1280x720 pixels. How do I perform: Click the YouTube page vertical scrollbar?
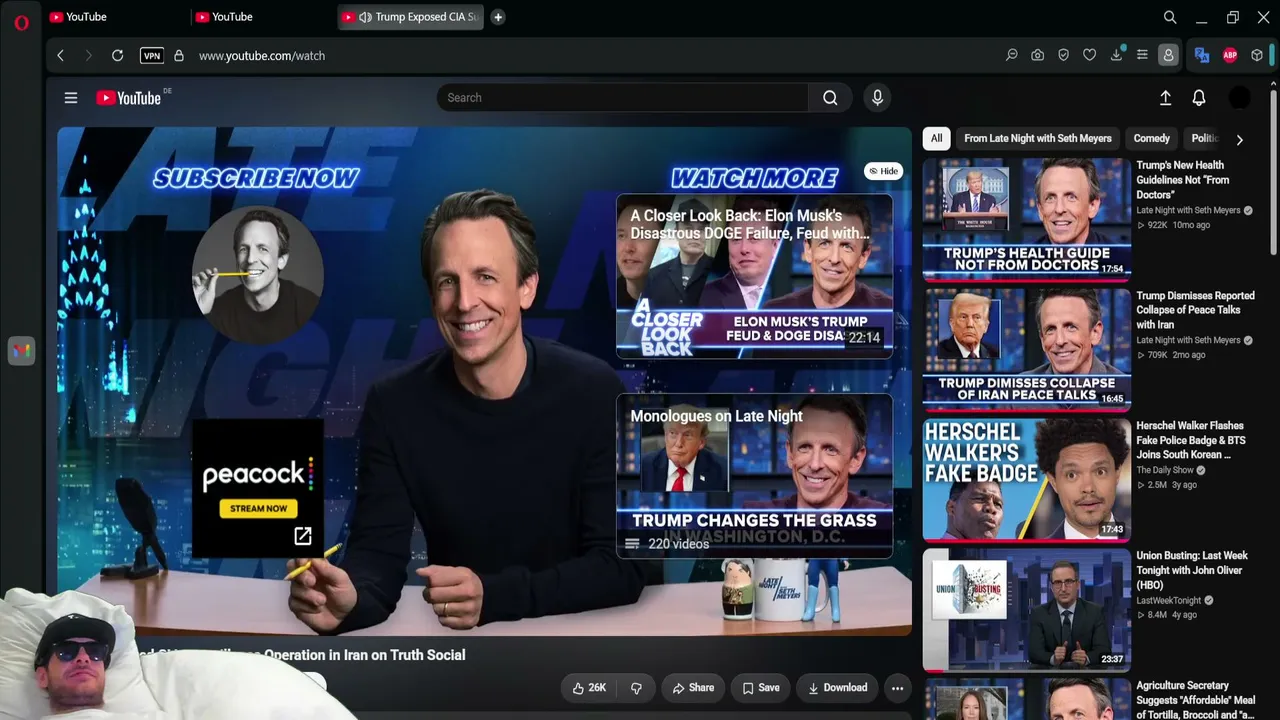pyautogui.click(x=1273, y=170)
